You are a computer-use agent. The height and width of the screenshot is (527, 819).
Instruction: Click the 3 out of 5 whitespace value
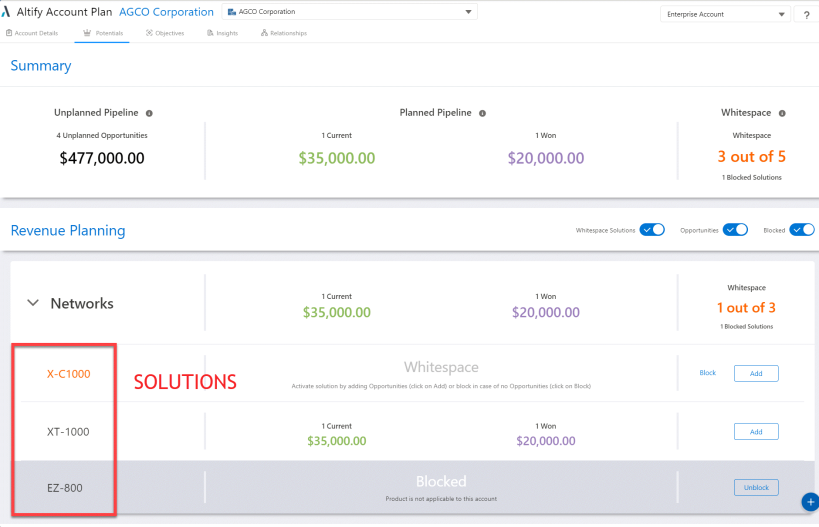point(752,157)
